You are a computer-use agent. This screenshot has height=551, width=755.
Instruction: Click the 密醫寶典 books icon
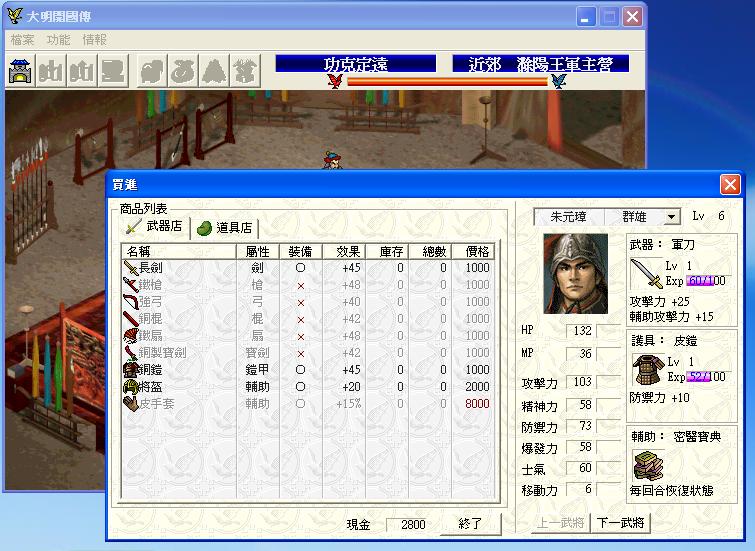(648, 465)
